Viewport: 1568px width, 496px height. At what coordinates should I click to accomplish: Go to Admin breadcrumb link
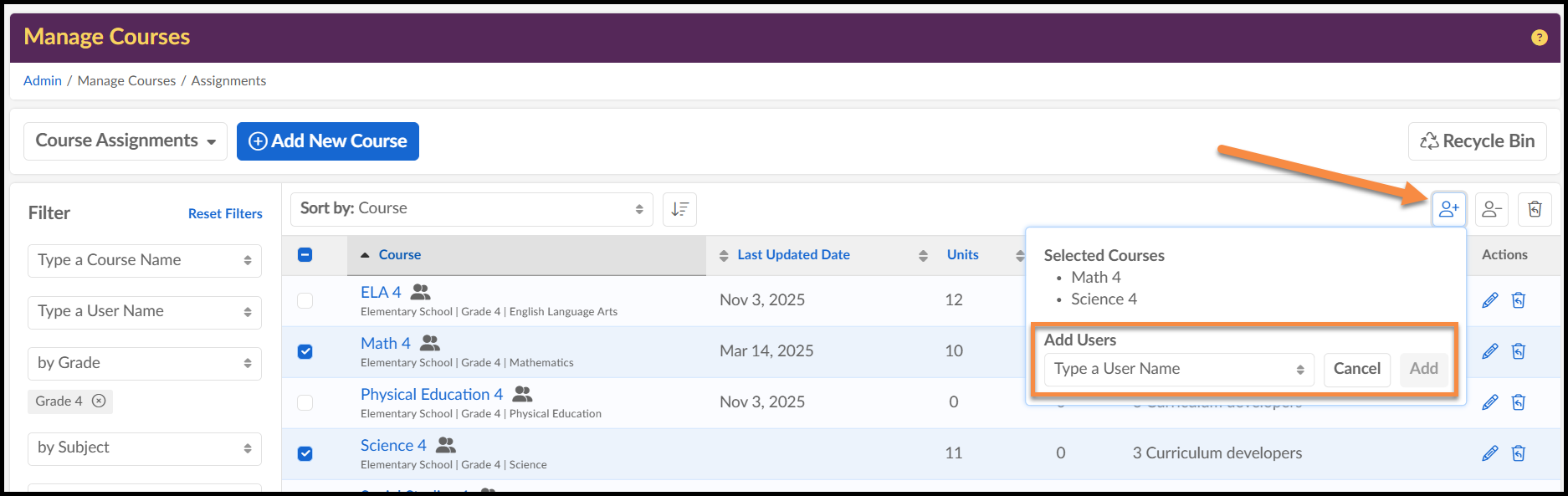(x=43, y=81)
